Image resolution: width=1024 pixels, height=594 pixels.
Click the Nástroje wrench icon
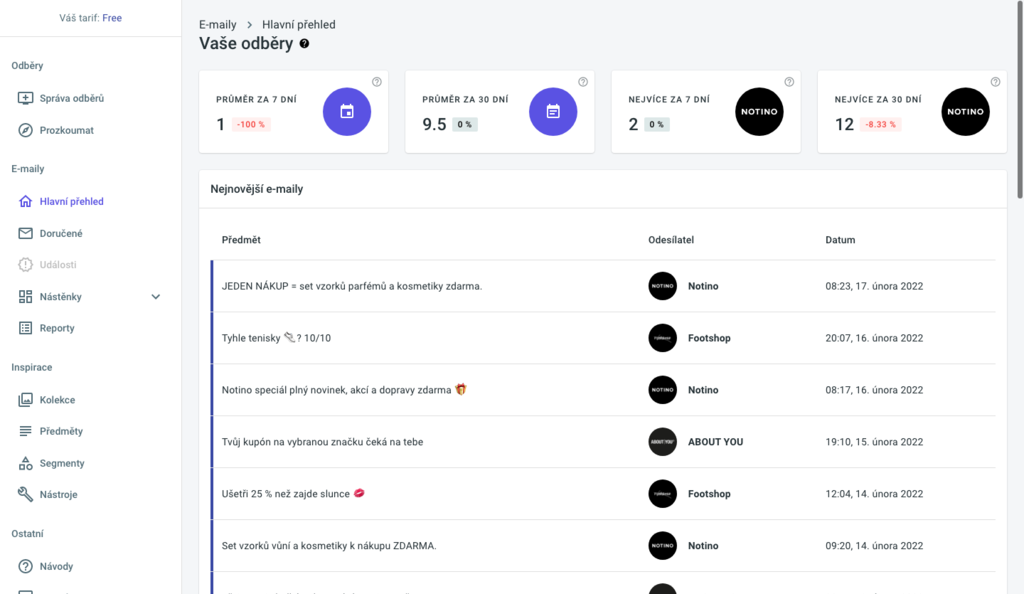pyautogui.click(x=25, y=494)
